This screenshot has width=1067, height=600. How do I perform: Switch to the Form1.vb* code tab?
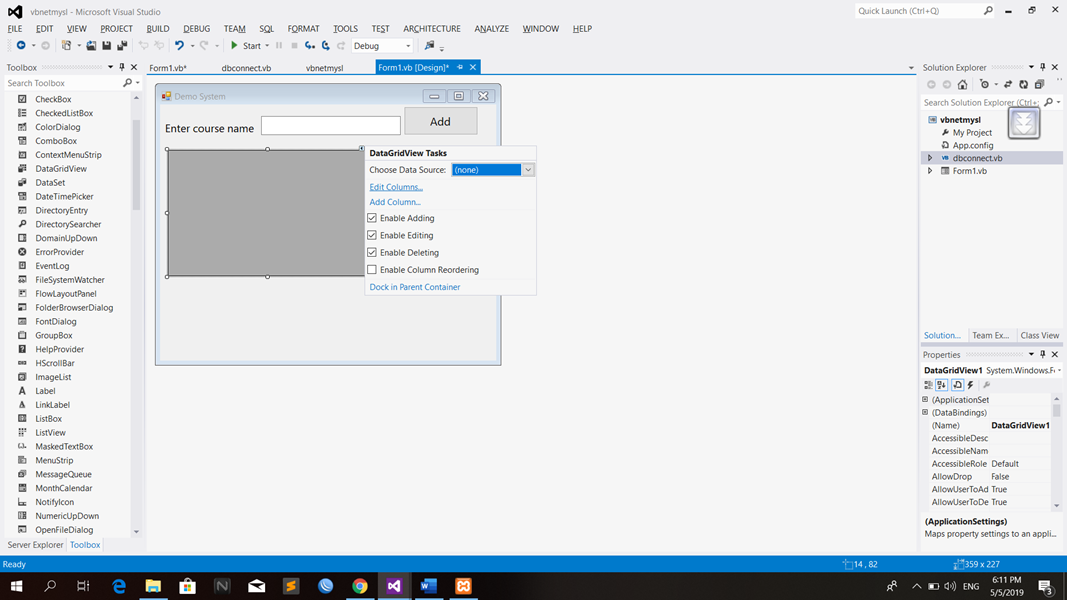click(x=168, y=68)
